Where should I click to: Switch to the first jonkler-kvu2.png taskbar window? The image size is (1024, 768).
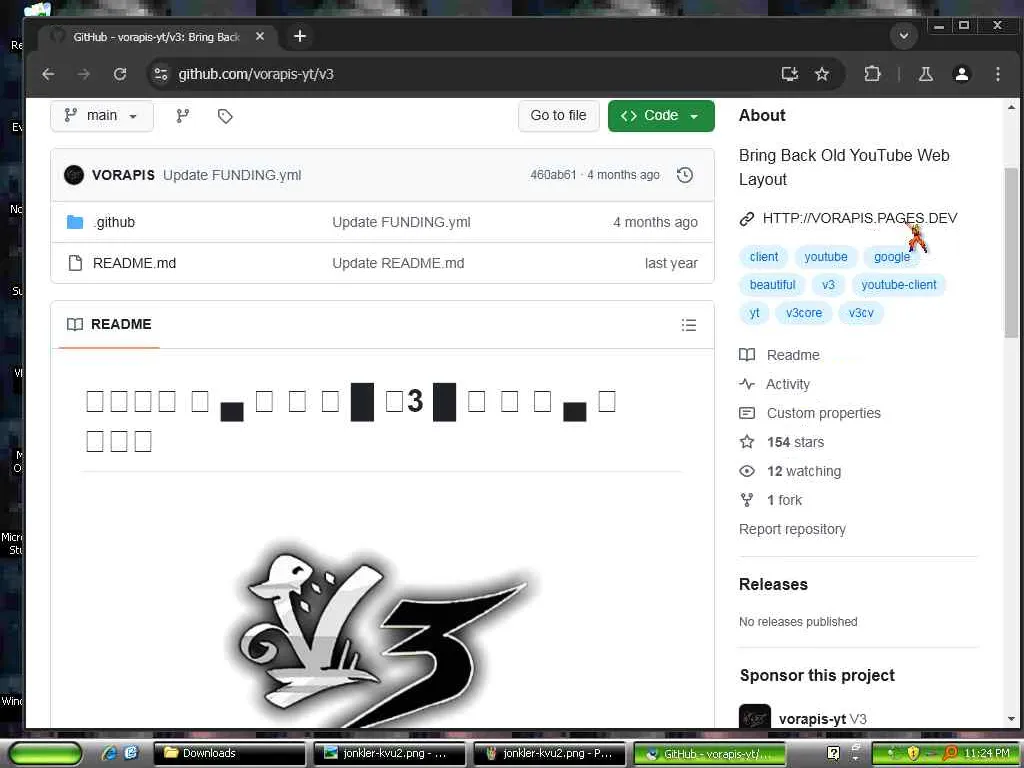tap(389, 754)
